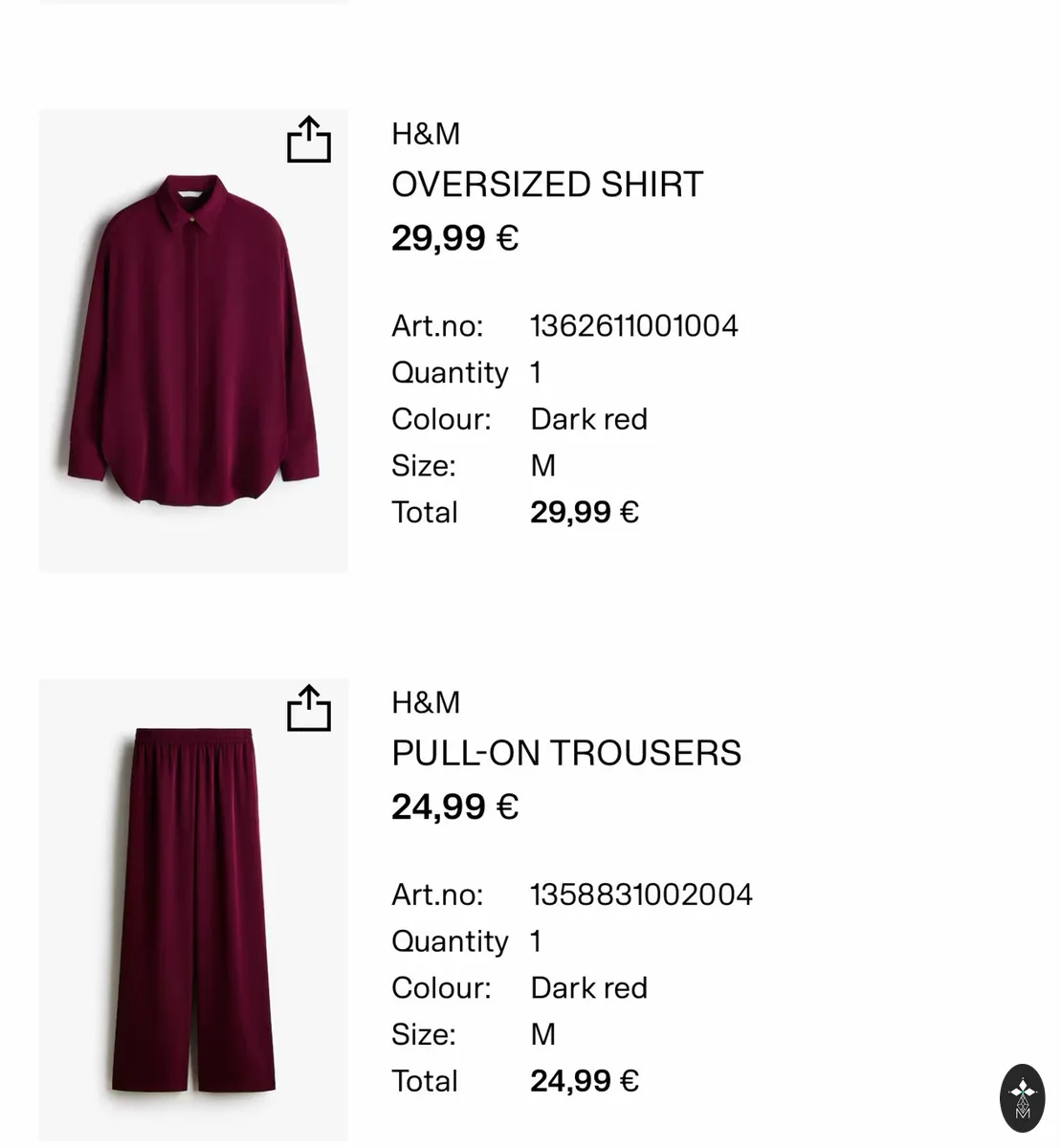Click the shirt's Total amount 29,99 €
This screenshot has width=1061, height=1148.
coord(585,513)
